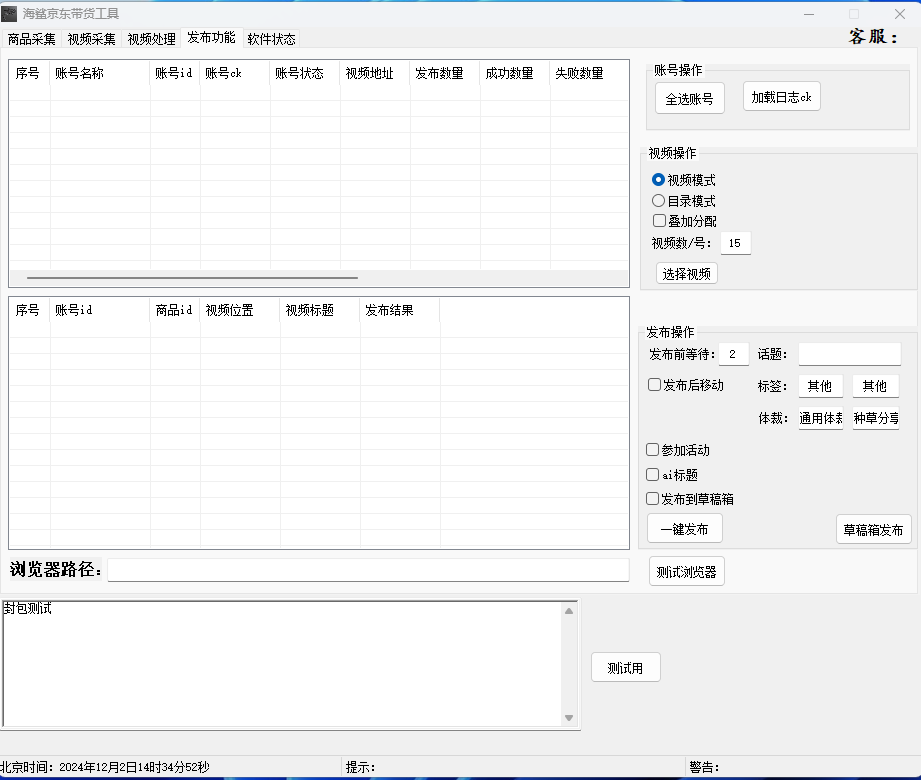Toggle the ai标题 checkbox

point(653,475)
